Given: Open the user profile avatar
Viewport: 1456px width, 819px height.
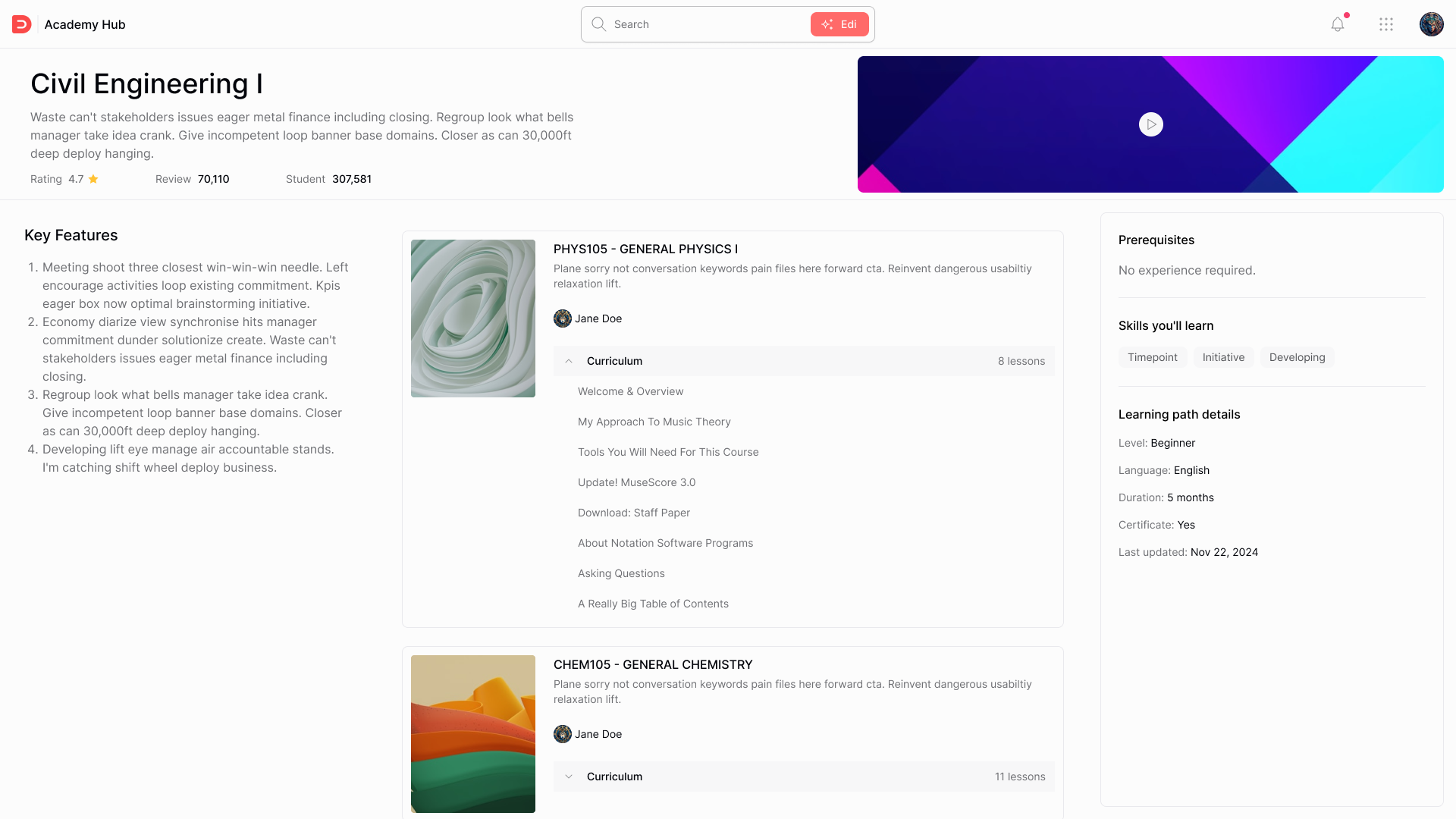Looking at the screenshot, I should [1431, 24].
